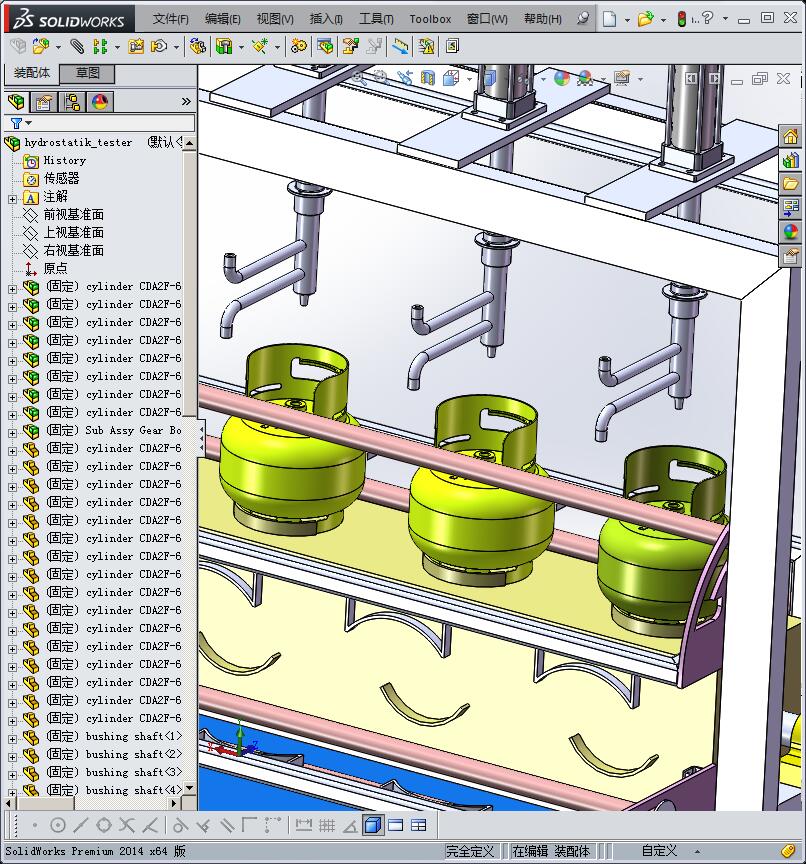Expand the bushing shaft<1> tree node

(x=12, y=737)
